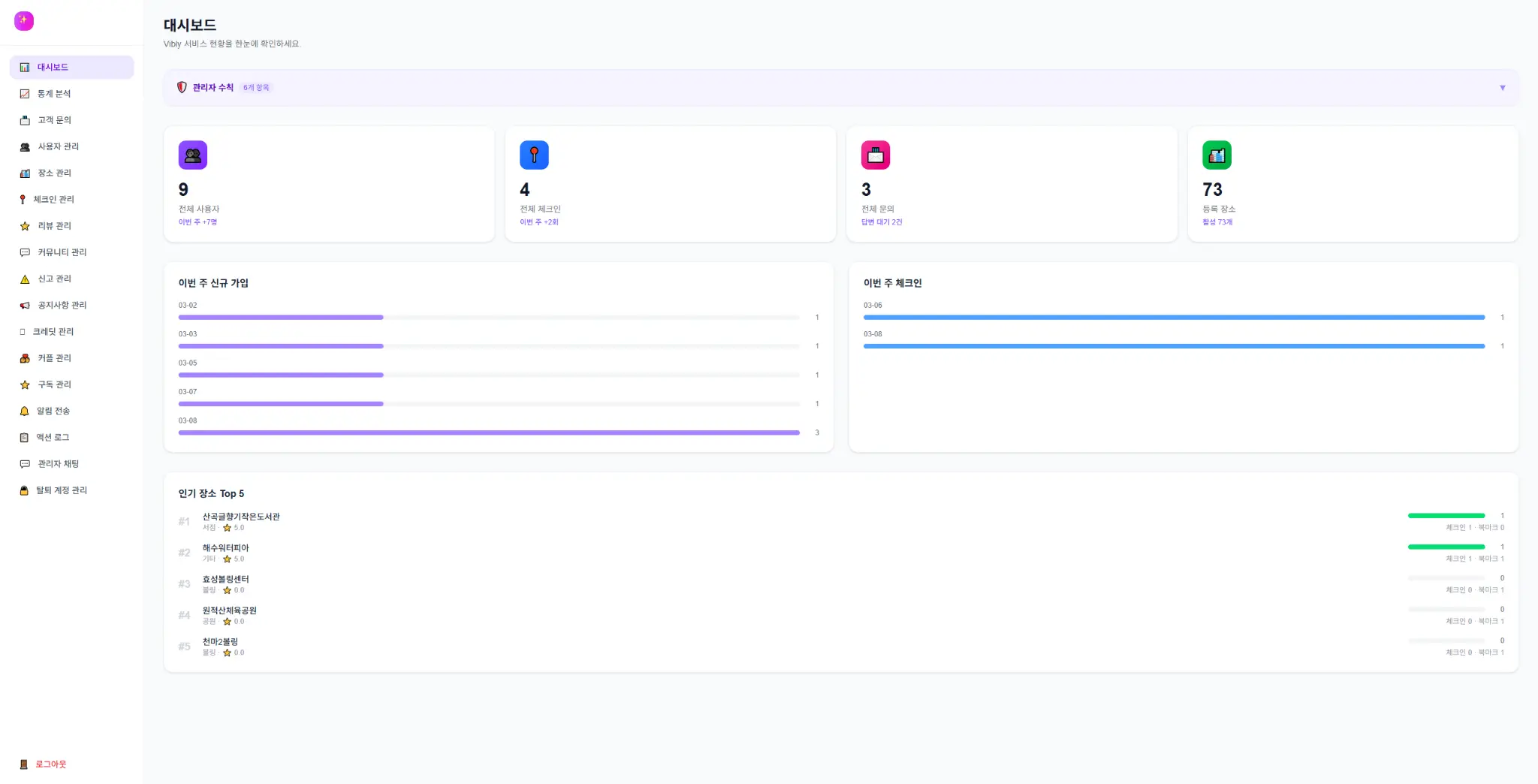Click the 공지사항 관리 megaphone icon

point(25,305)
